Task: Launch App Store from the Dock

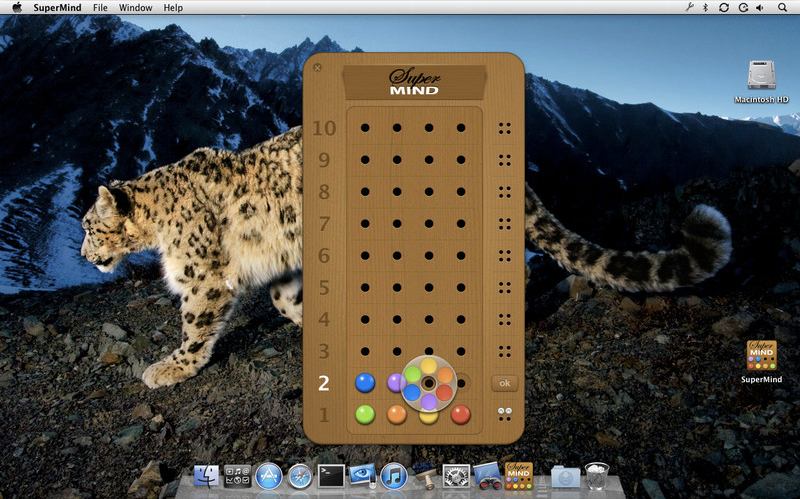Action: (x=269, y=477)
